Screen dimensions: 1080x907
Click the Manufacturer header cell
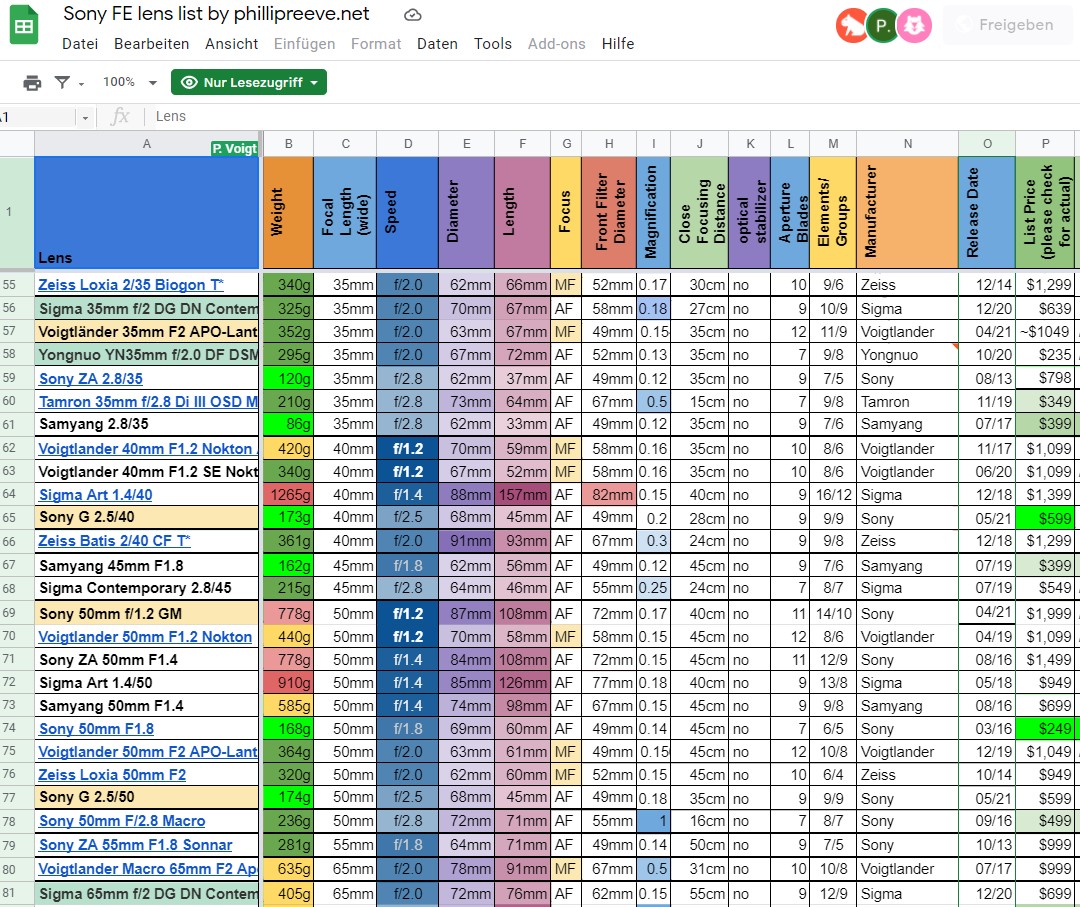click(x=908, y=212)
